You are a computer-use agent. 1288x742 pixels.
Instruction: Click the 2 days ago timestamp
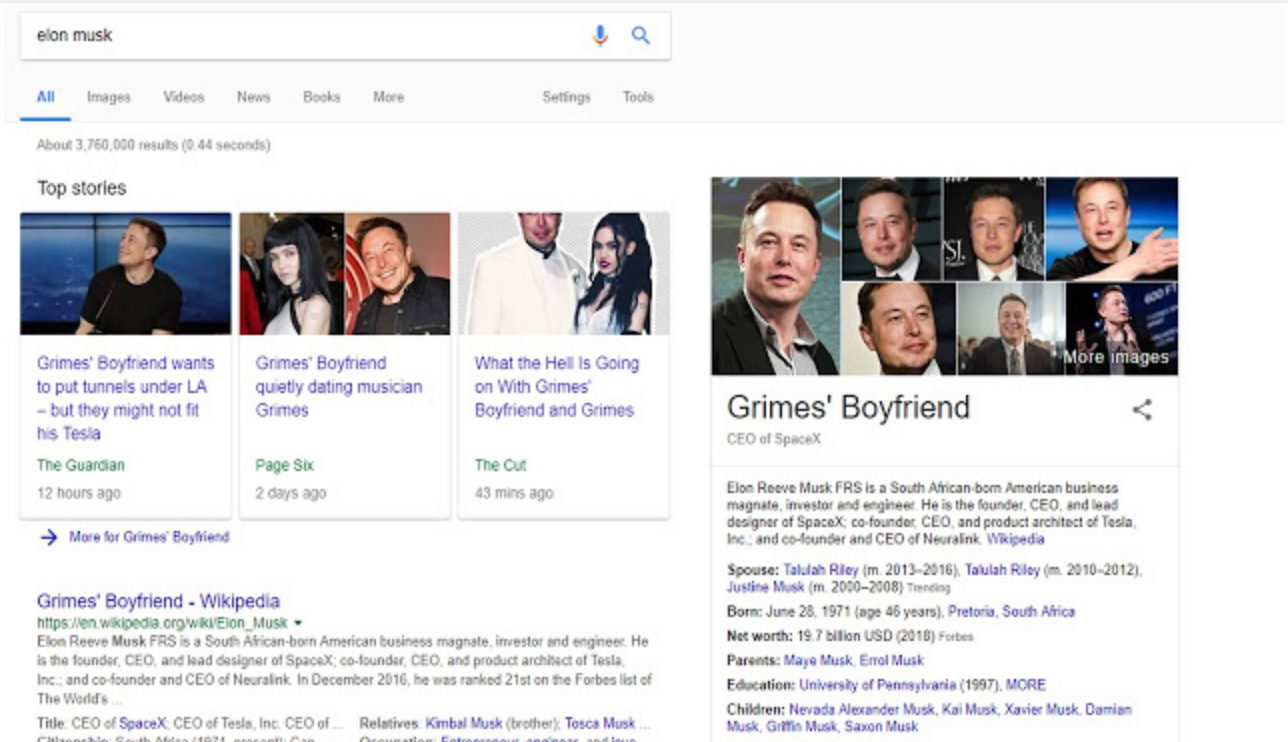tap(291, 493)
